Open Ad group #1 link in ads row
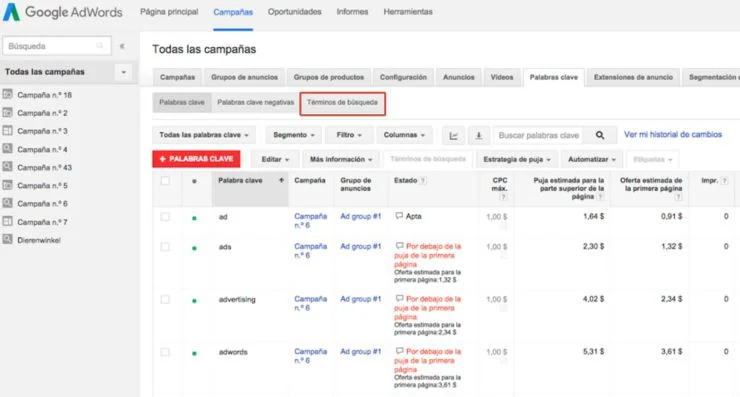 coord(361,246)
